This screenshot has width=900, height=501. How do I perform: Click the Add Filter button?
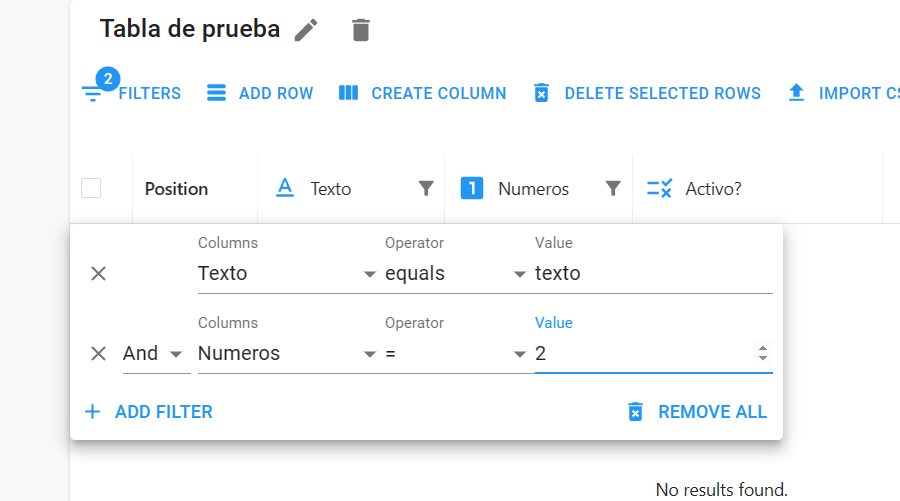click(149, 411)
